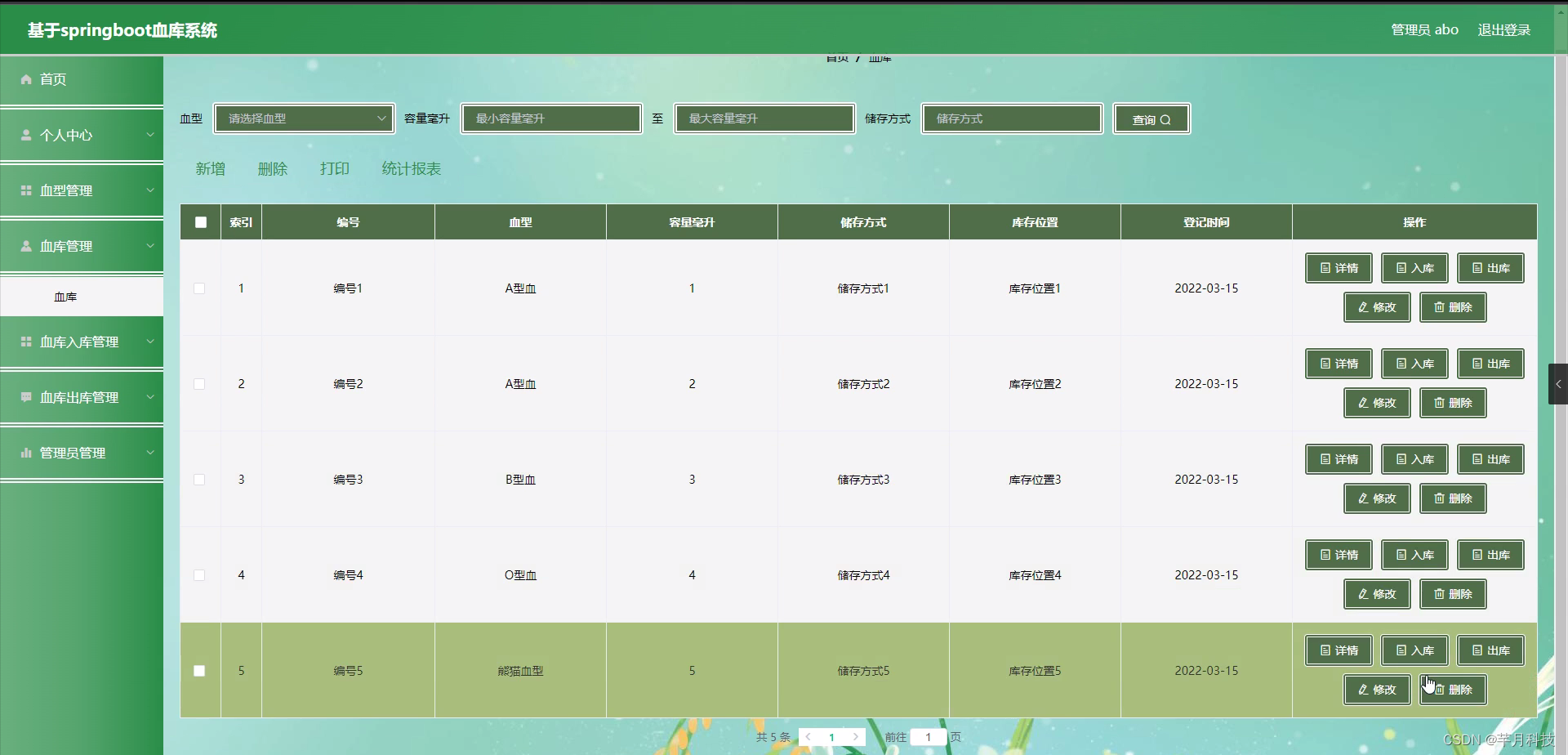
Task: Click the person icon for 个人中心
Action: 25,135
